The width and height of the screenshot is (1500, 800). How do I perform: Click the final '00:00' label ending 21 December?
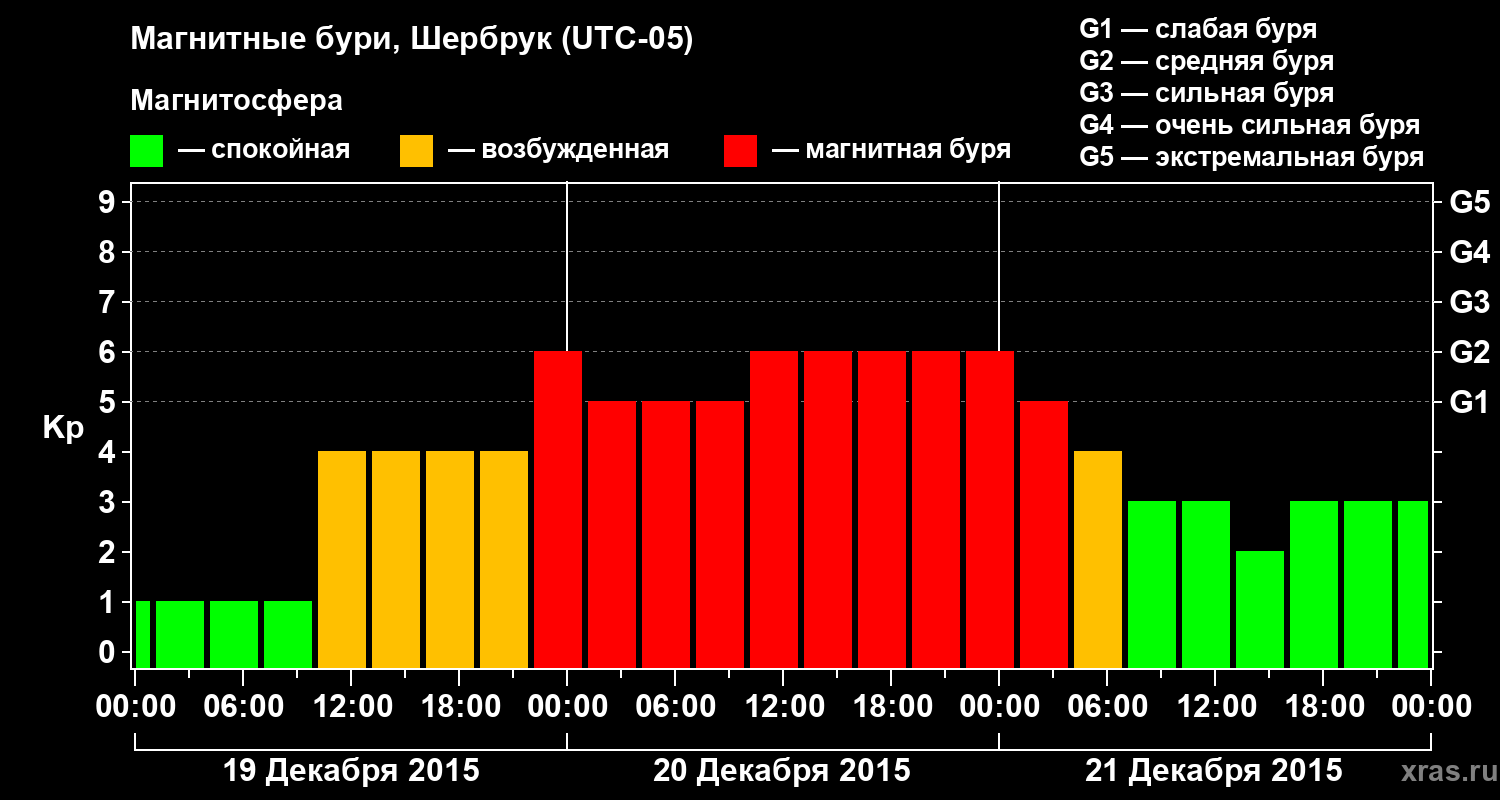(x=1431, y=707)
